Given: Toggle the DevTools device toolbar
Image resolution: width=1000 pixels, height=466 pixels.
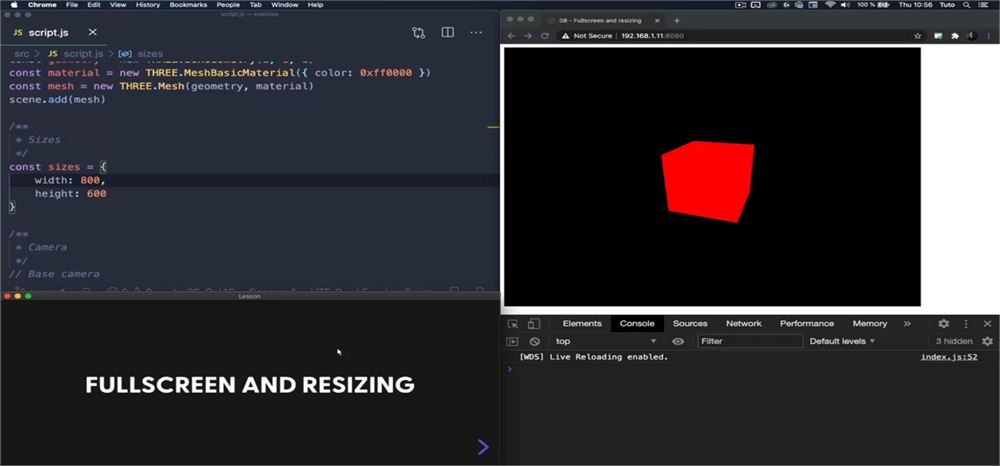Looking at the screenshot, I should pos(534,324).
